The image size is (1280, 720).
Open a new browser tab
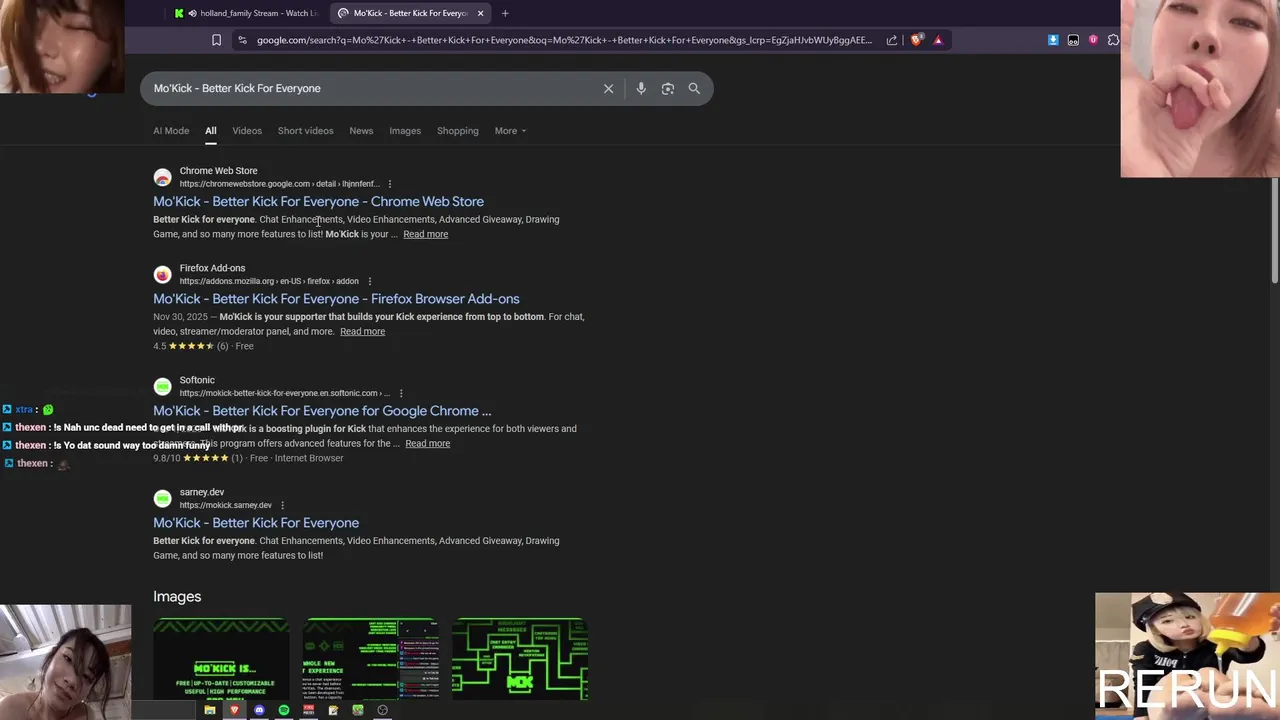(505, 13)
